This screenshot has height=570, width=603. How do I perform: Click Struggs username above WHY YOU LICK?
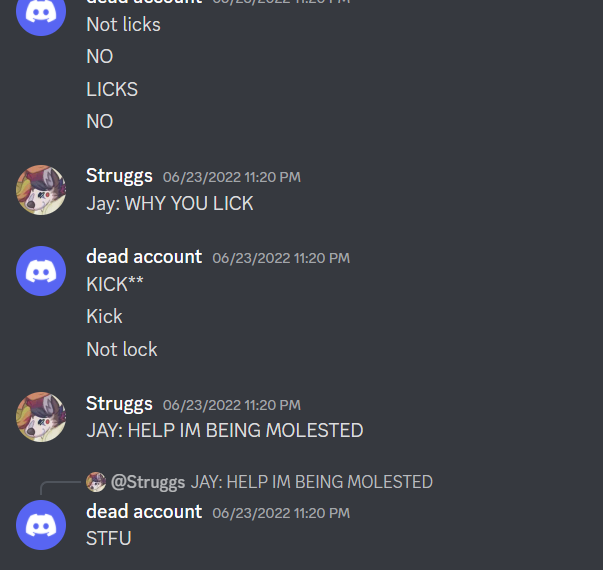pyautogui.click(x=119, y=176)
